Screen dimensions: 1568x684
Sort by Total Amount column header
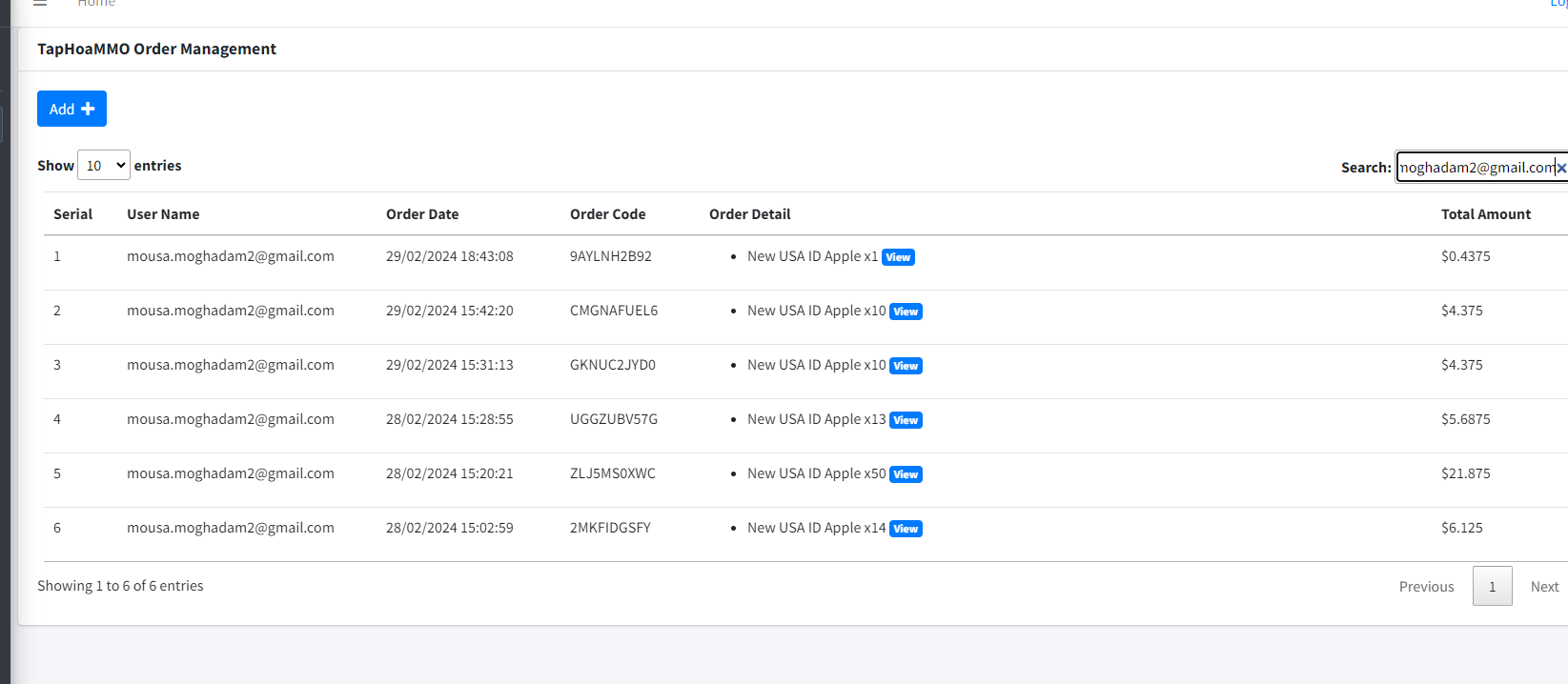[1485, 214]
